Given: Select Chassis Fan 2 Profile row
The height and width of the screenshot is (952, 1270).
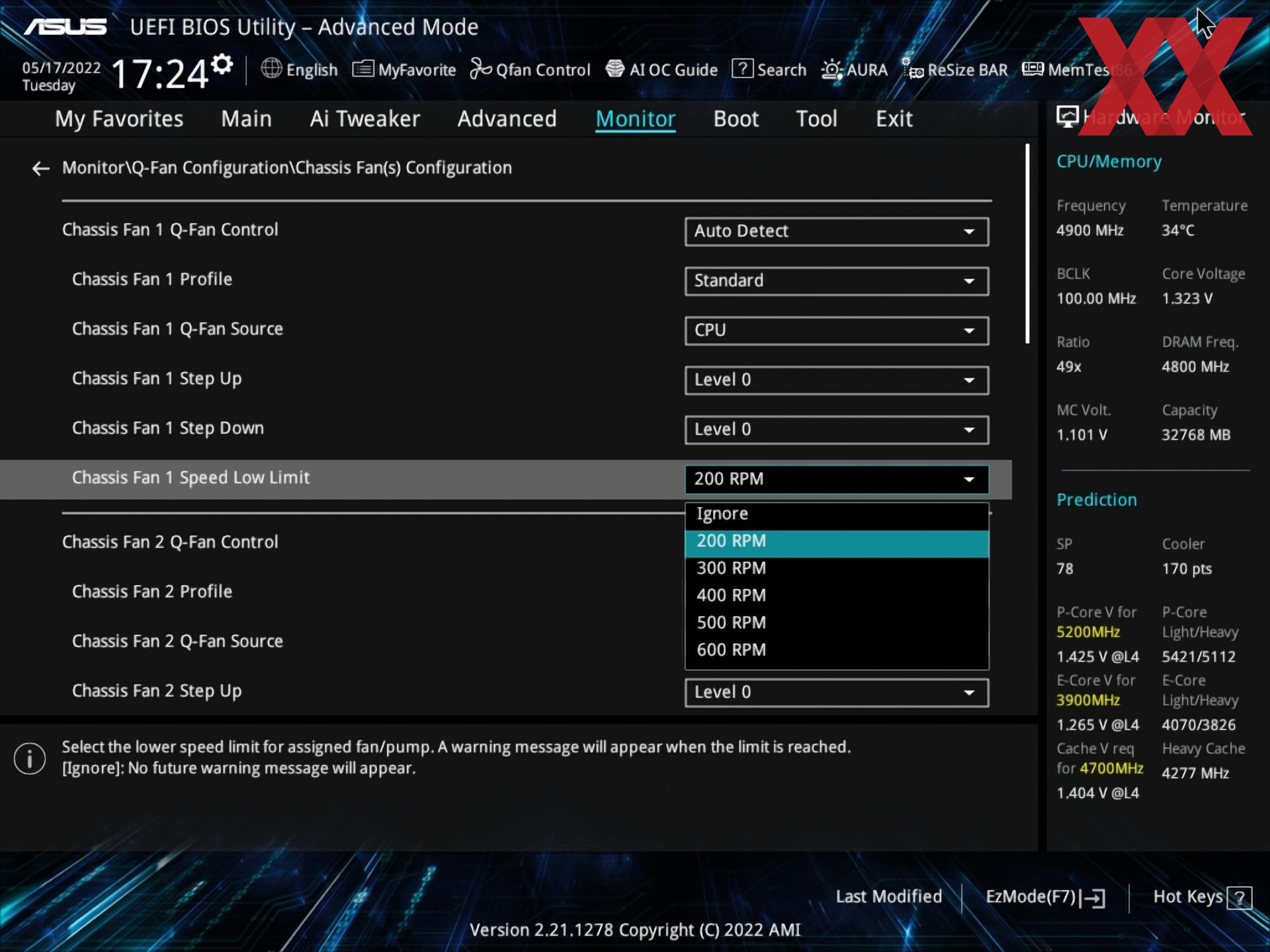Looking at the screenshot, I should coord(152,592).
